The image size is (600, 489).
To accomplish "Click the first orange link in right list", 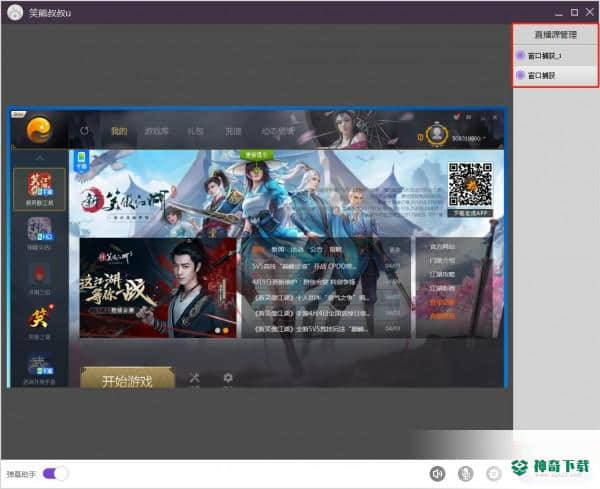I will pos(442,302).
